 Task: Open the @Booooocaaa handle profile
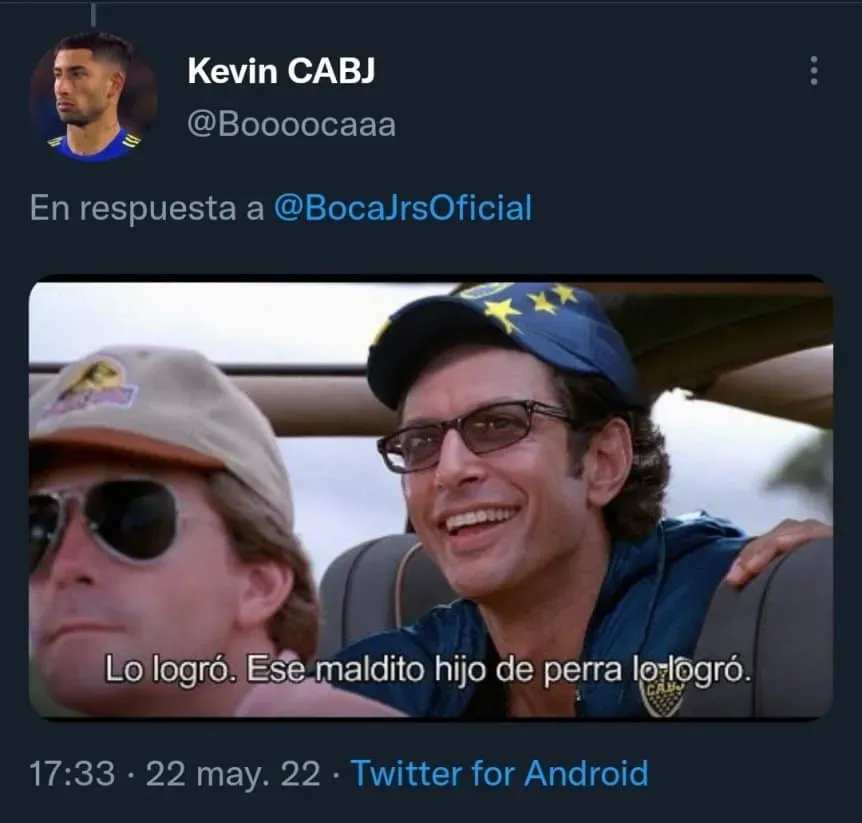(291, 125)
